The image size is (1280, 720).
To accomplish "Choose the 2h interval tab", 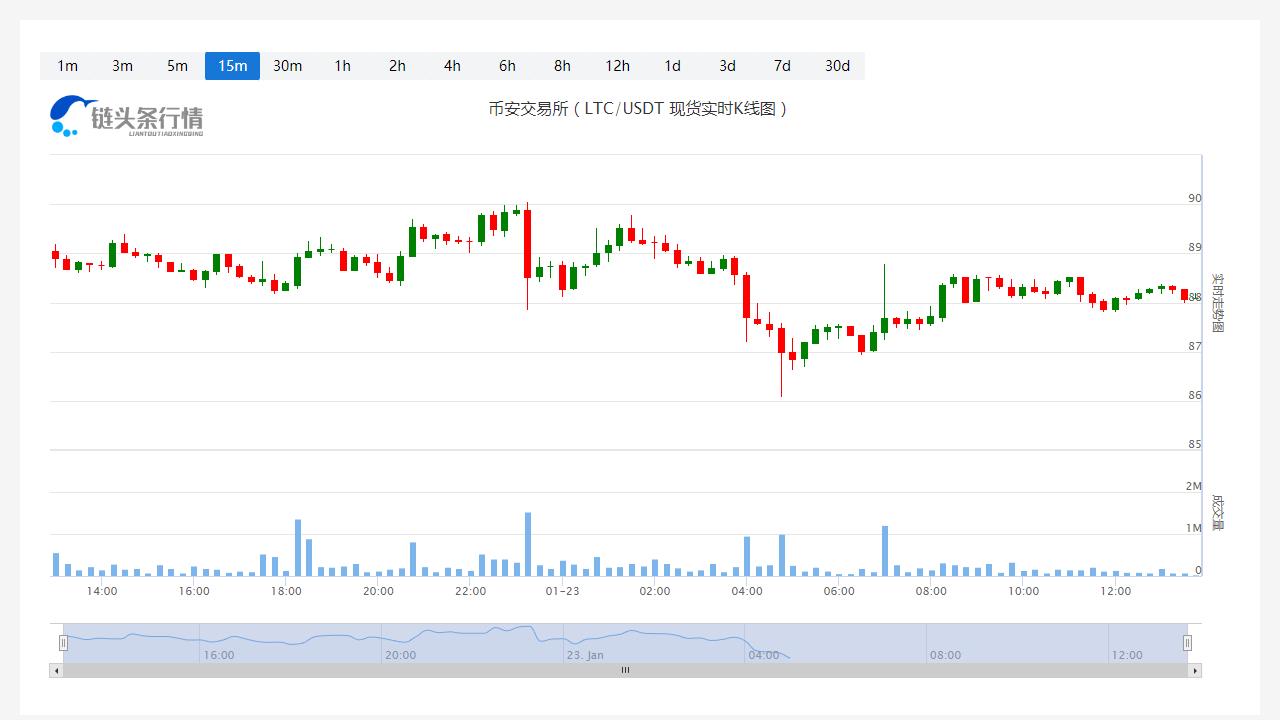I will click(397, 66).
